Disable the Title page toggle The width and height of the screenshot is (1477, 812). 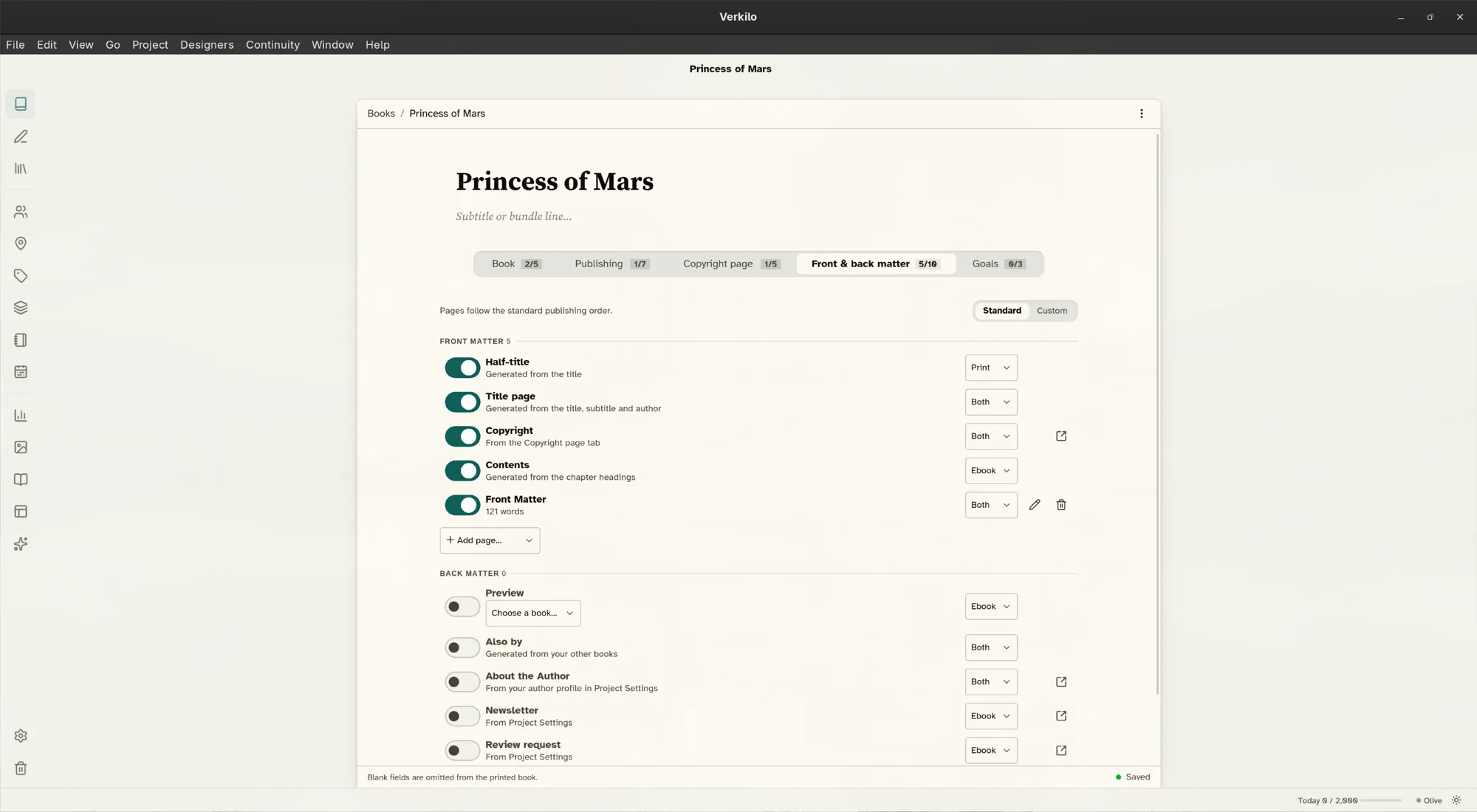462,402
